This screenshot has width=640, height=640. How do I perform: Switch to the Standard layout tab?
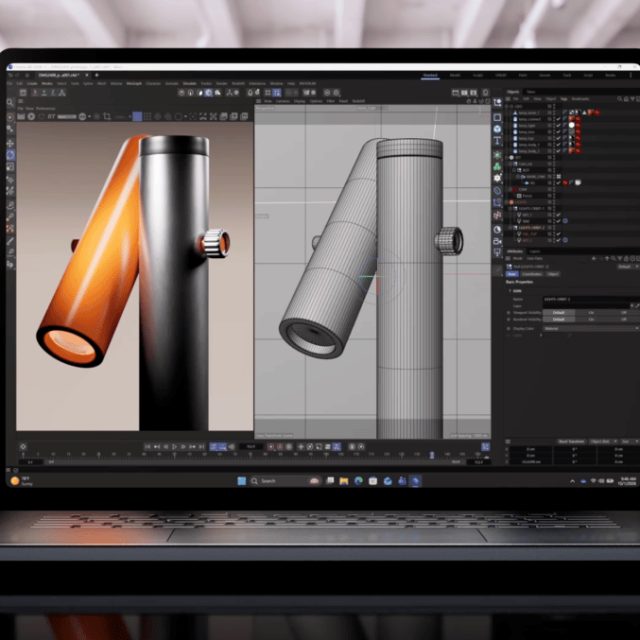(x=430, y=76)
